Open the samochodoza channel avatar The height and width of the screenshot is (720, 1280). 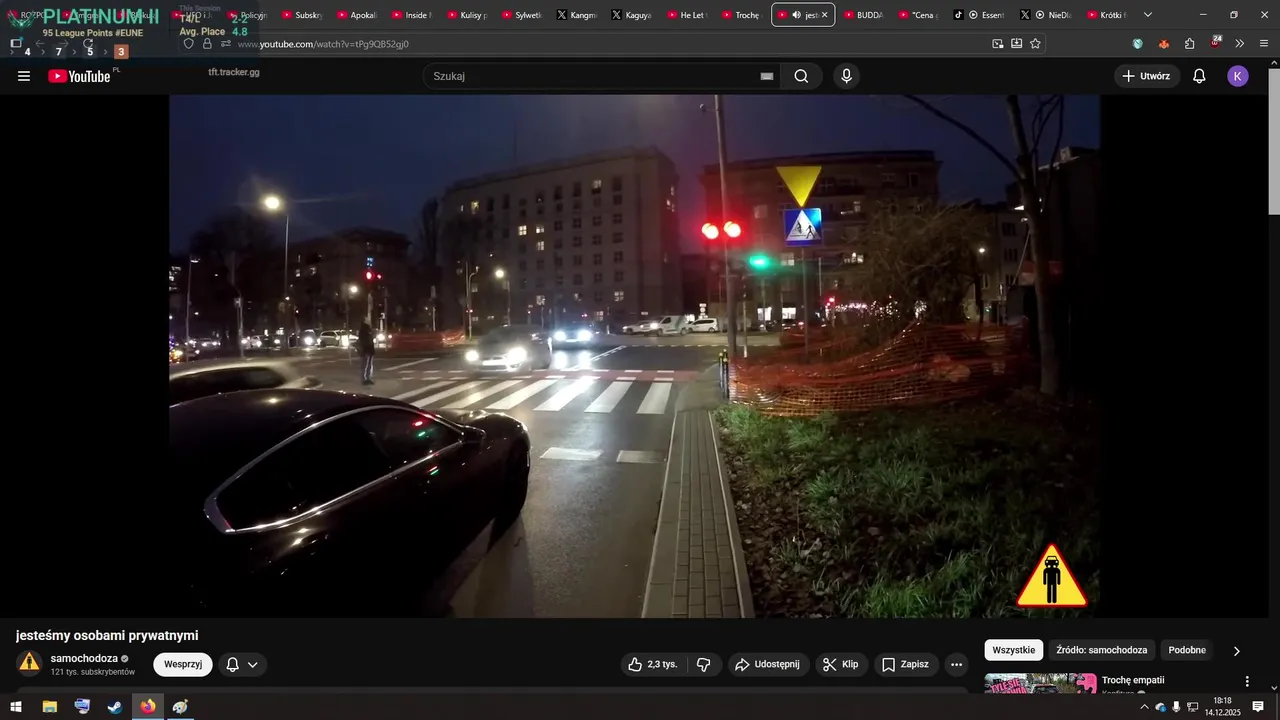pyautogui.click(x=30, y=662)
